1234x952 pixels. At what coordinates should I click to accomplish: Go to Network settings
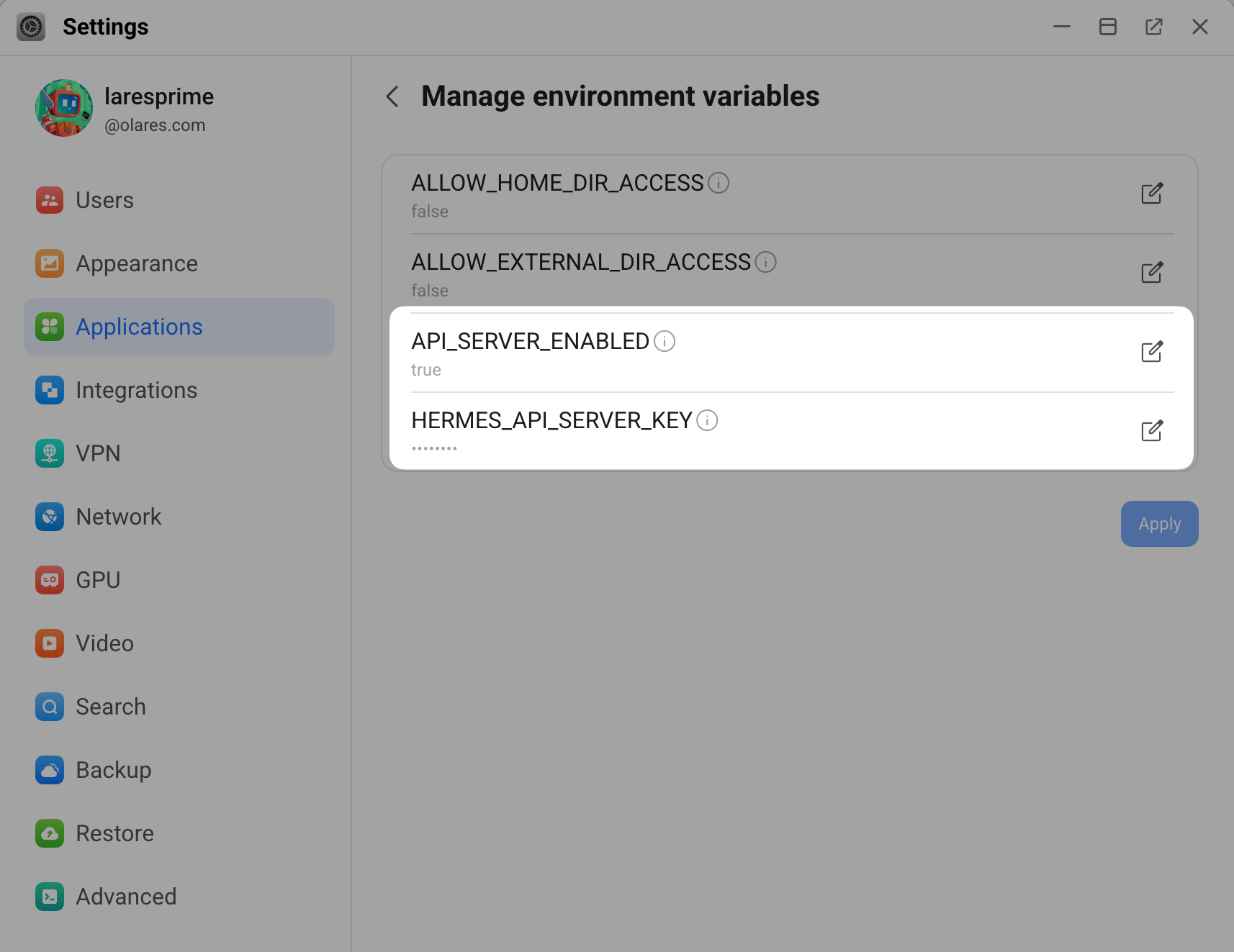(179, 517)
